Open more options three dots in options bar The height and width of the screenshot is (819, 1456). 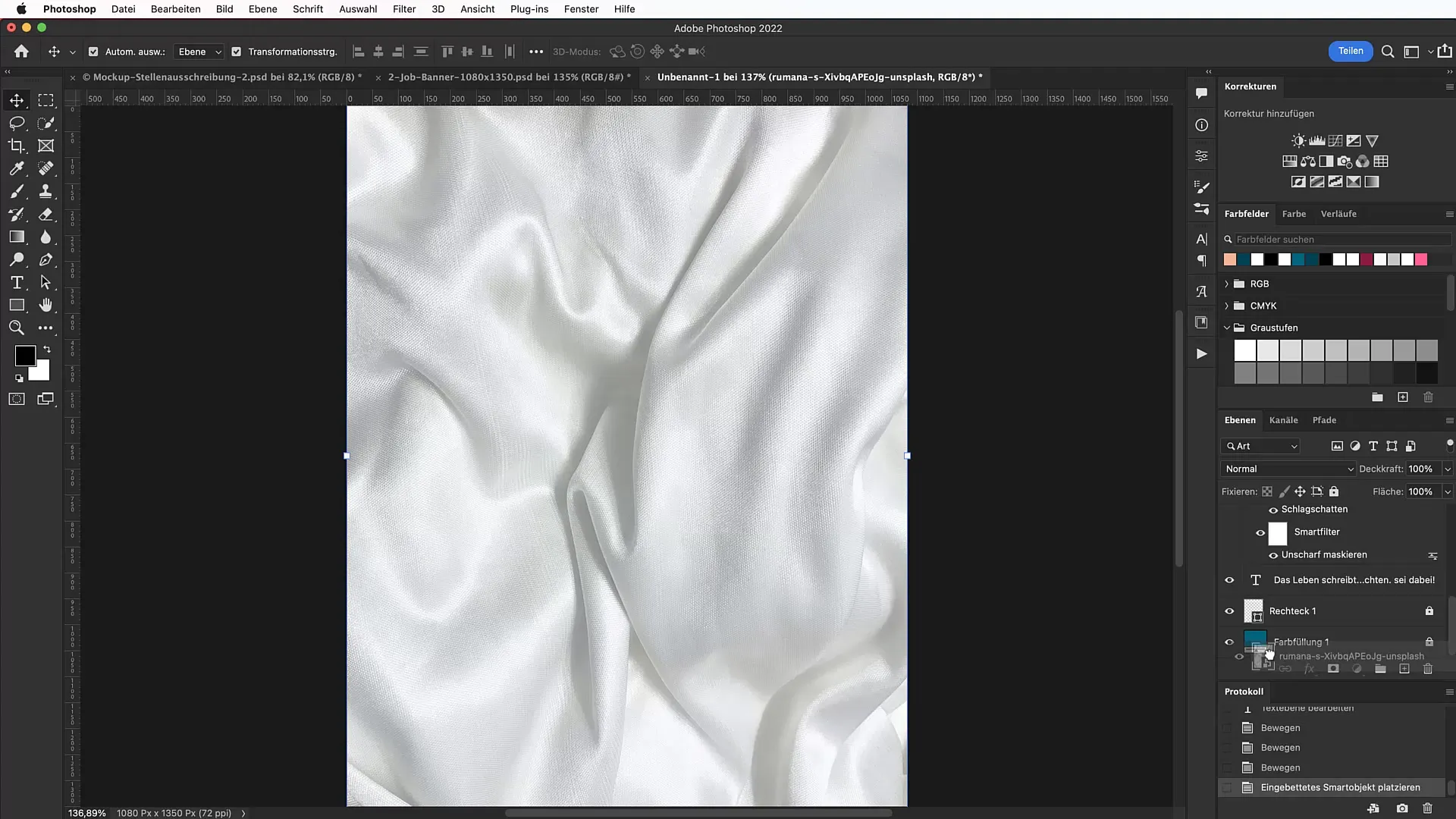click(x=536, y=52)
